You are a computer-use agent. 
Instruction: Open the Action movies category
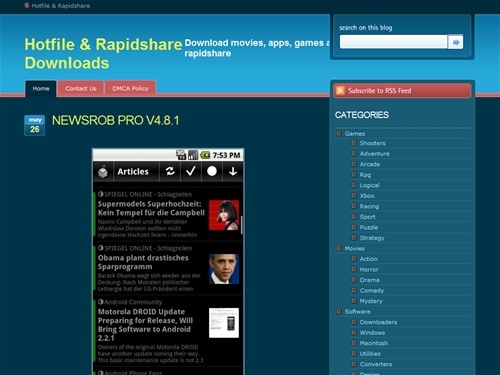[x=369, y=259]
